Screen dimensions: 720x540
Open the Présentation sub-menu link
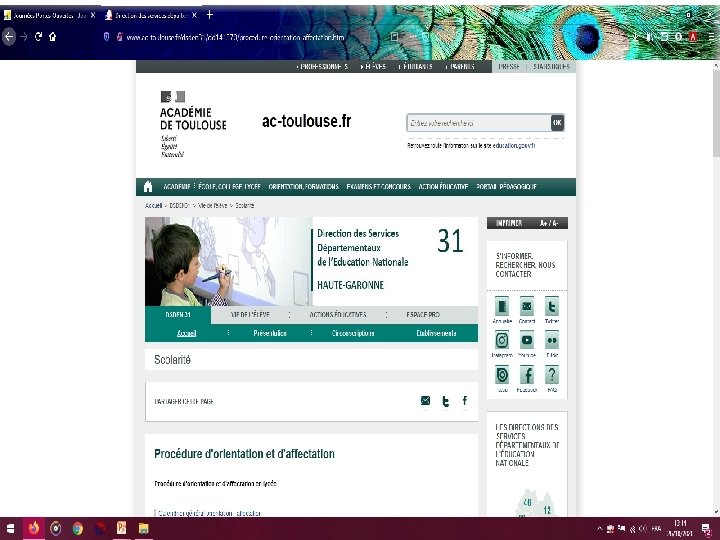(270, 333)
